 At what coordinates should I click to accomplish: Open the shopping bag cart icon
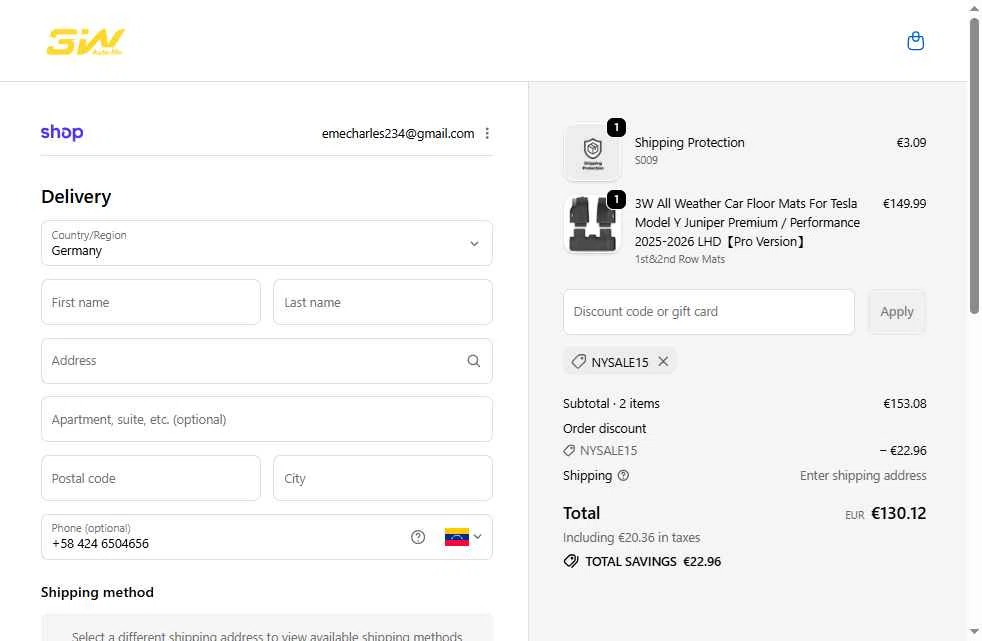pyautogui.click(x=915, y=41)
